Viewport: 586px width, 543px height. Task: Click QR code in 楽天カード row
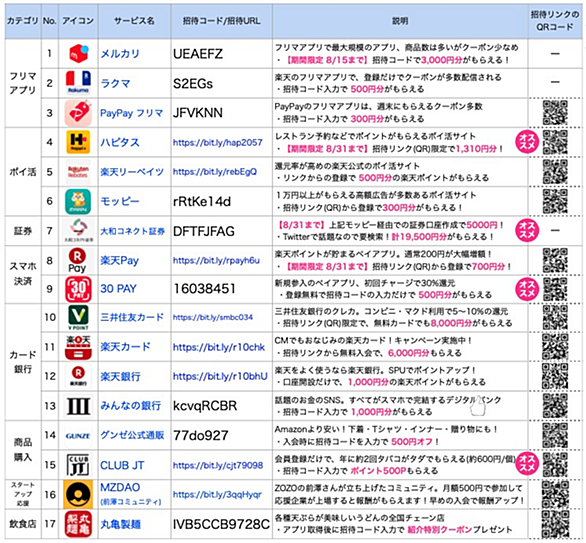[x=555, y=347]
